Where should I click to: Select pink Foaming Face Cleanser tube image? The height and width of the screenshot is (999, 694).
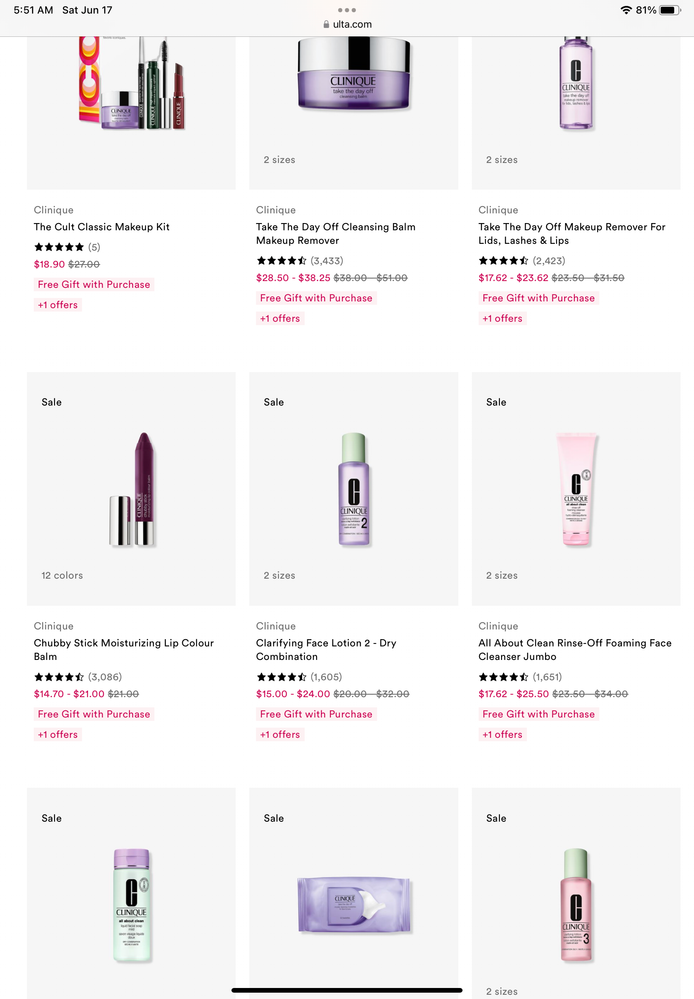coord(576,489)
